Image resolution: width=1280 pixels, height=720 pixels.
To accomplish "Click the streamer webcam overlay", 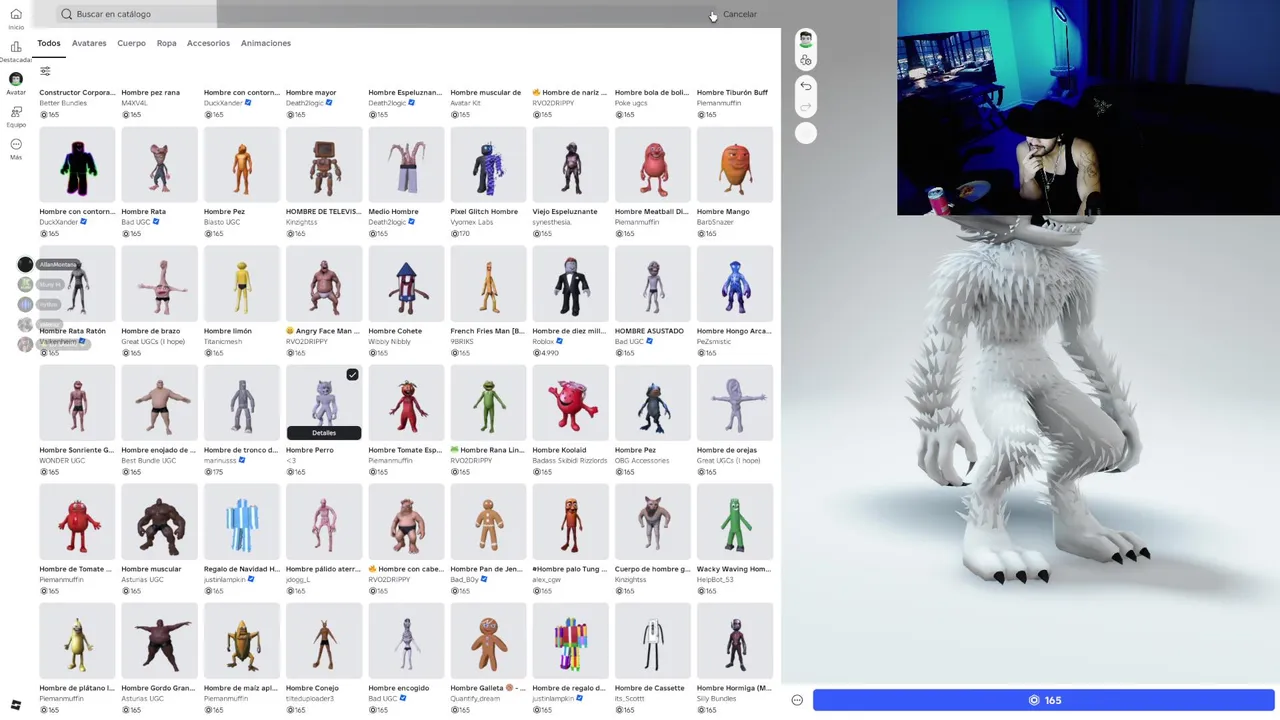I will (x=1088, y=107).
